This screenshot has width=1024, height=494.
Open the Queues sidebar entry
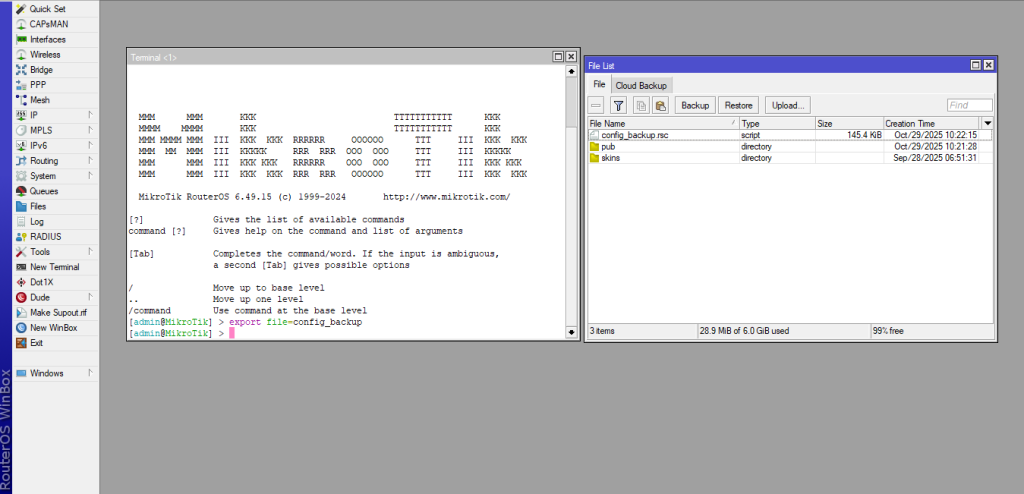(x=44, y=191)
